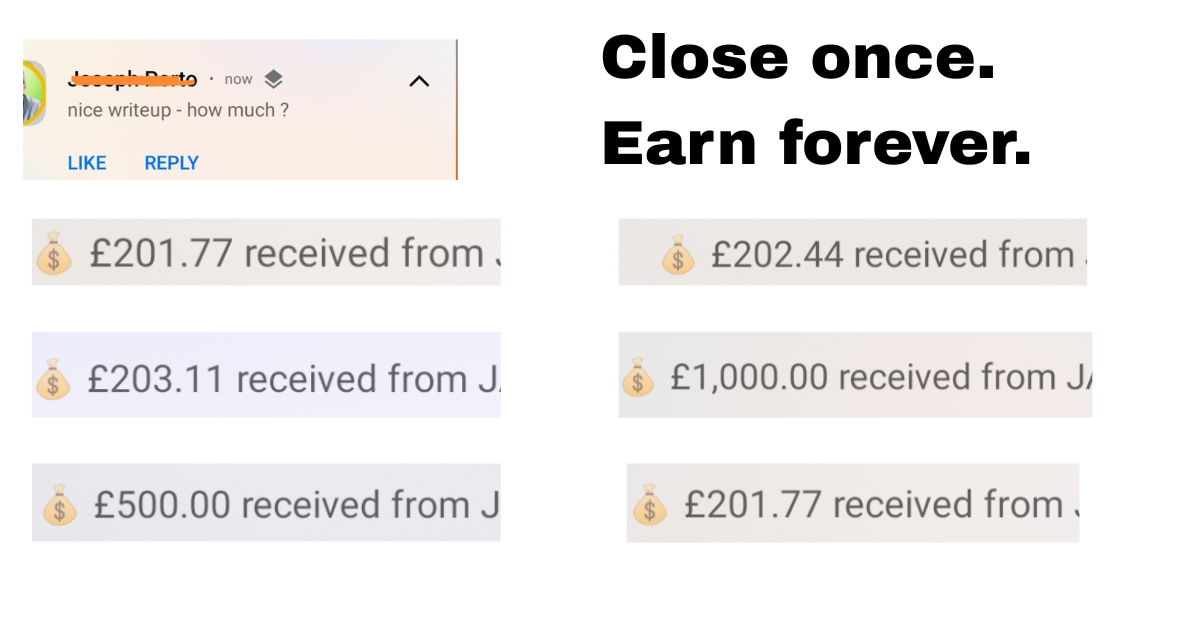Click money bag by £201.77 under LIKE button
Image resolution: width=1200 pixels, height=628 pixels.
[53, 255]
